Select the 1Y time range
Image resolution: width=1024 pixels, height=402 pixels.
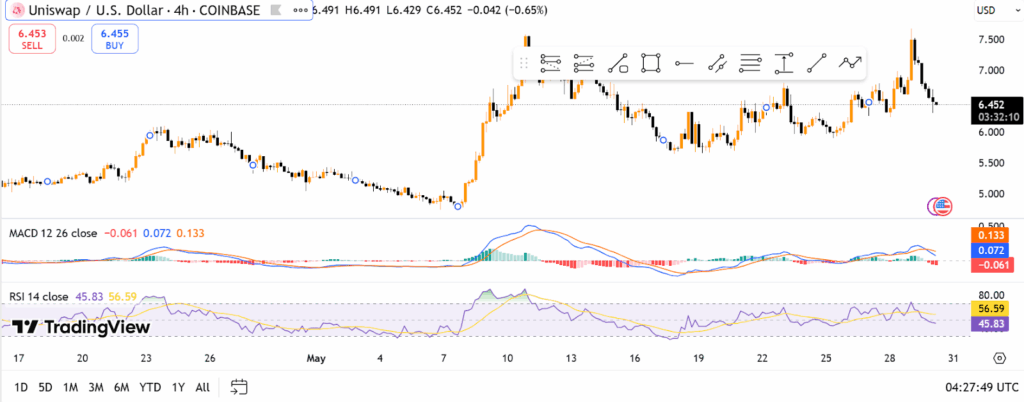pyautogui.click(x=178, y=387)
